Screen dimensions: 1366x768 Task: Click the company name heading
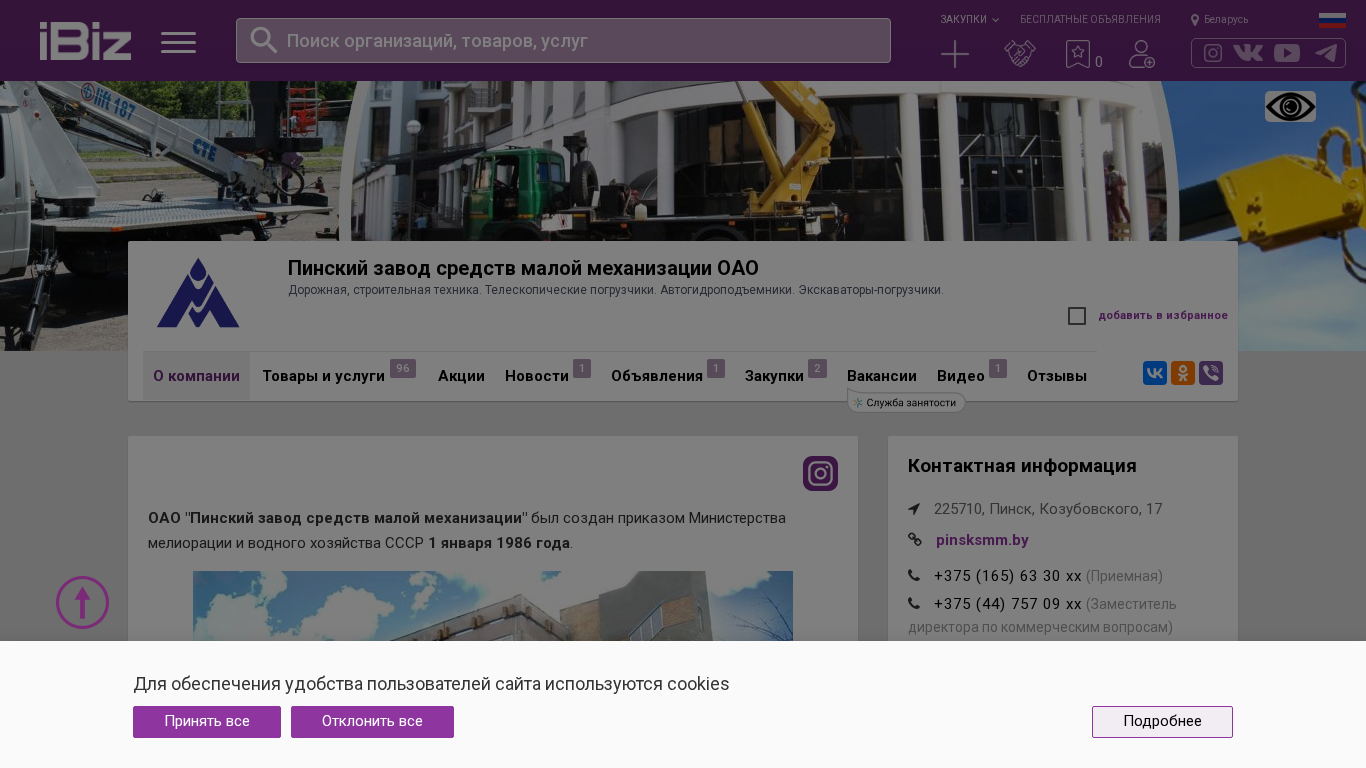(x=523, y=268)
